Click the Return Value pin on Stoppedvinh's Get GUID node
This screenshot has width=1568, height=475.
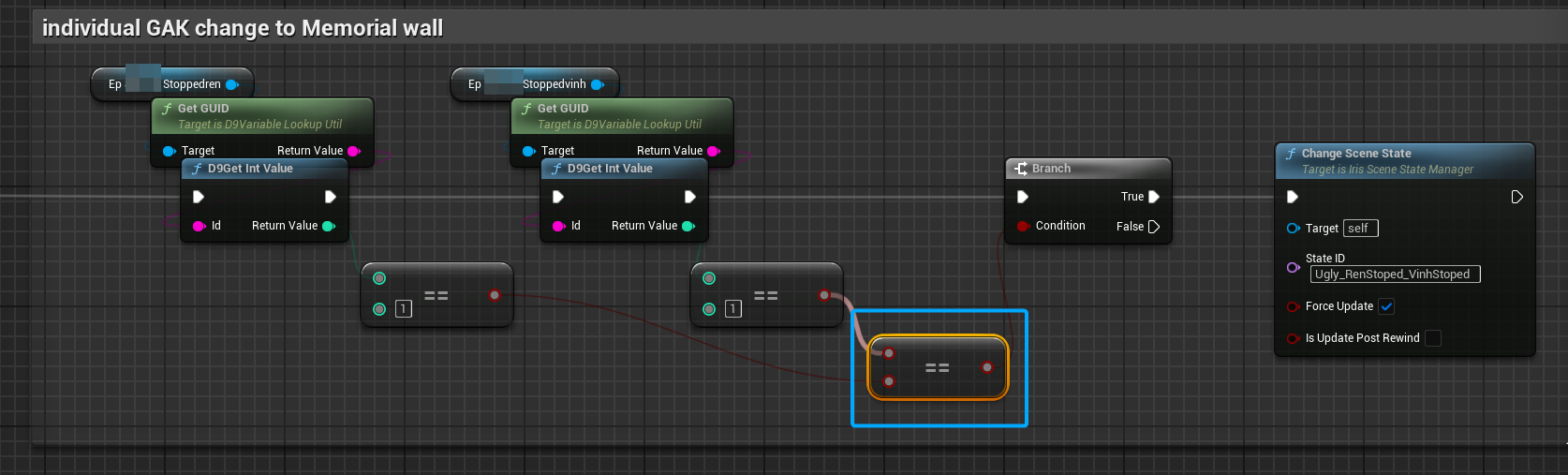(x=714, y=151)
